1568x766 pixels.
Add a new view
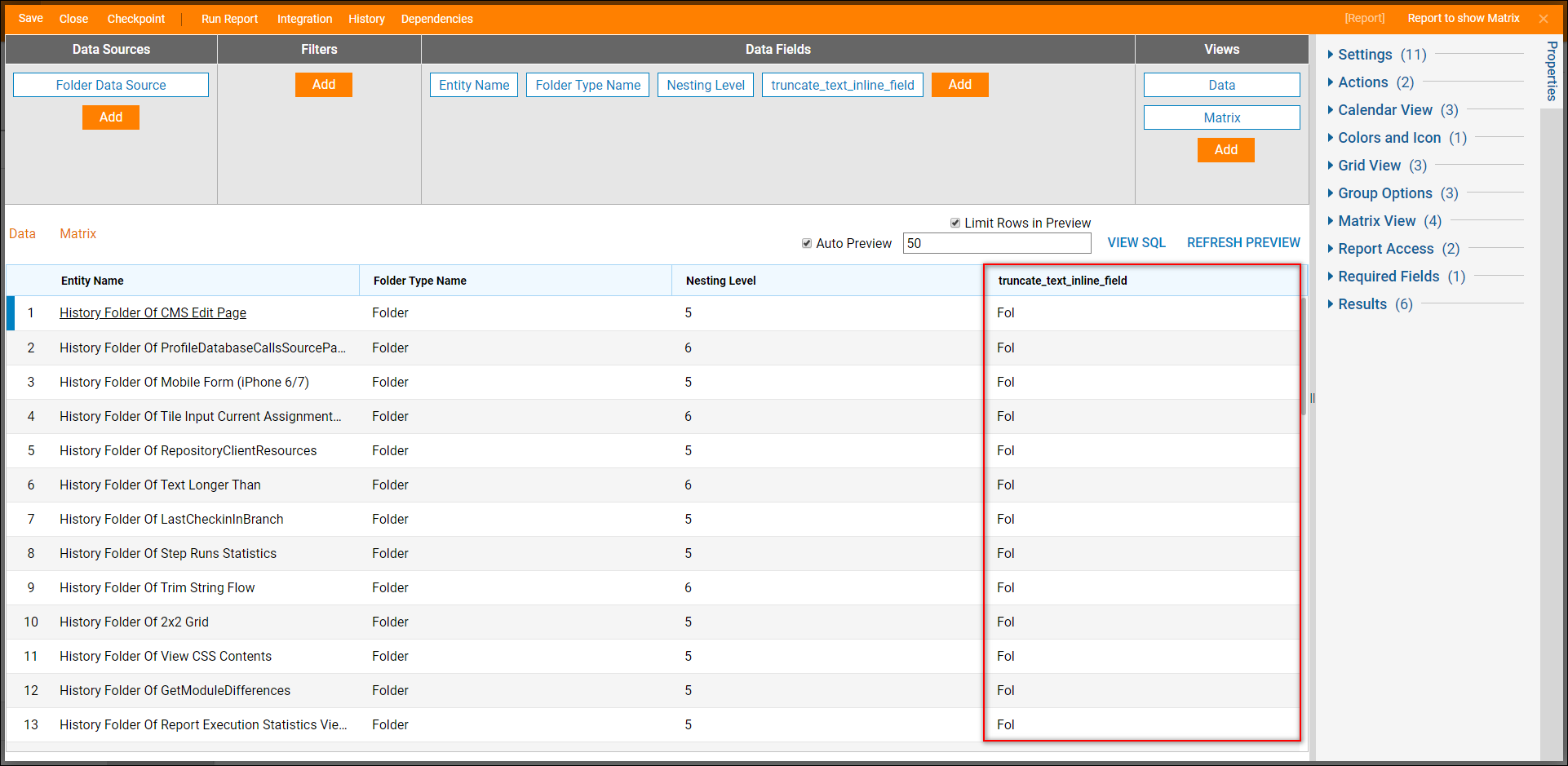(x=1226, y=150)
